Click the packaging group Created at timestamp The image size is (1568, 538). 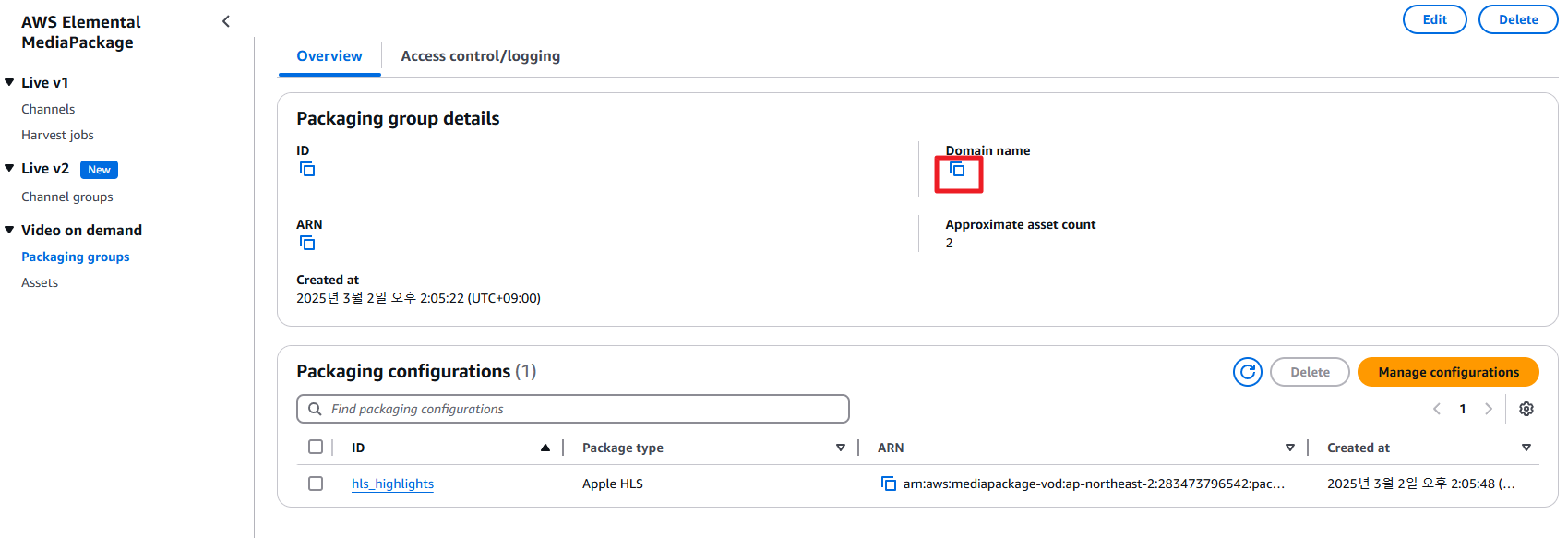[418, 298]
